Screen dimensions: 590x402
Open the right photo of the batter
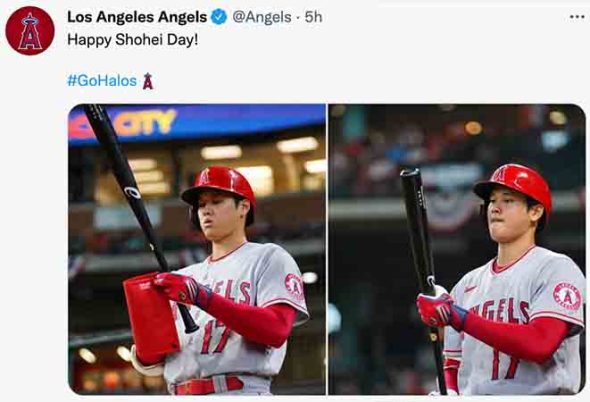[457, 249]
